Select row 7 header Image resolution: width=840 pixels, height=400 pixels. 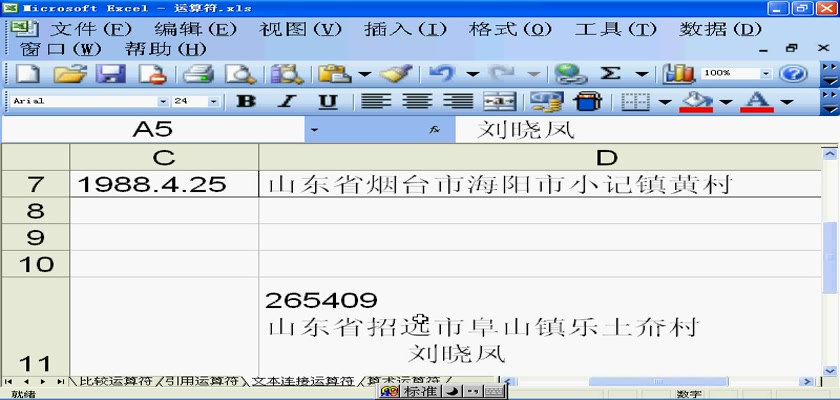coord(35,184)
